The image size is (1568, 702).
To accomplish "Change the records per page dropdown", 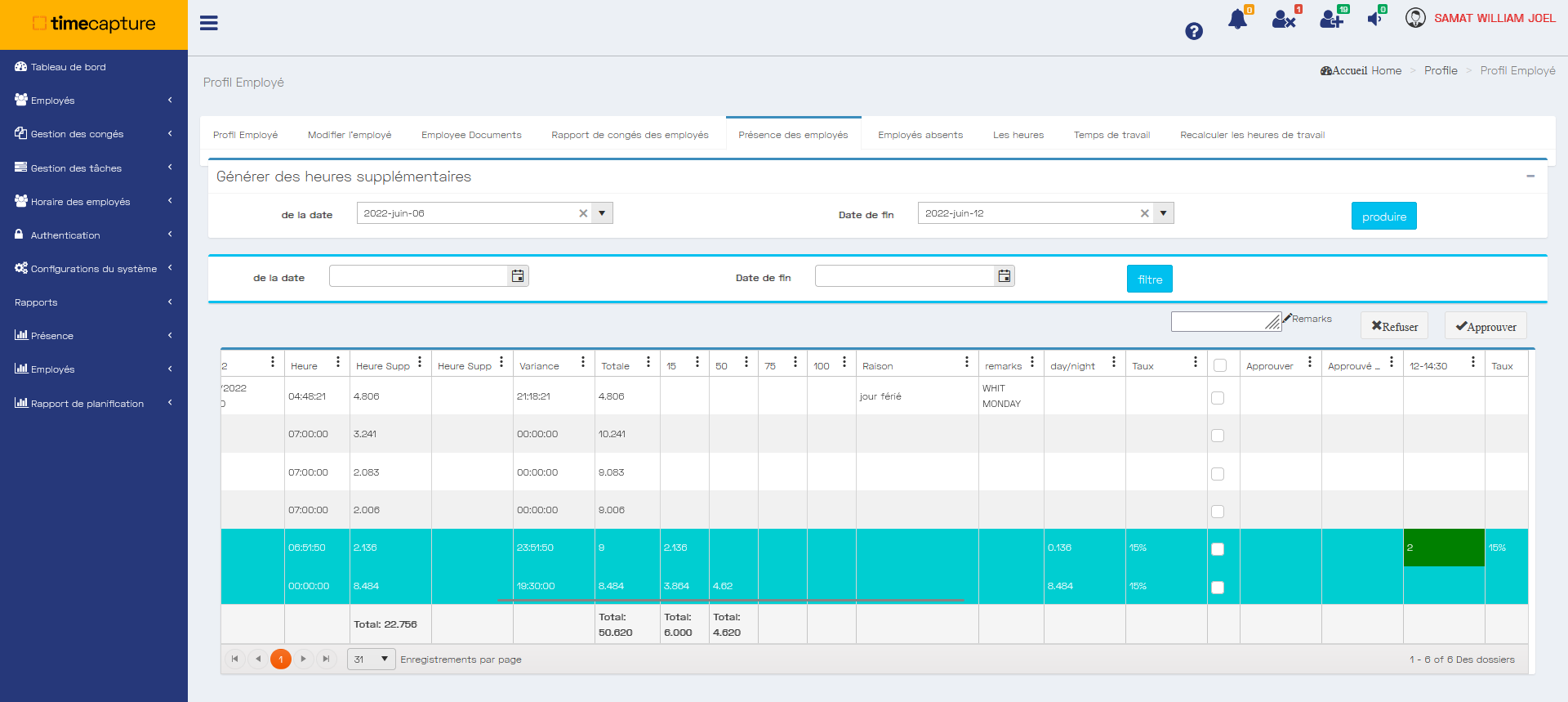I will tap(372, 659).
